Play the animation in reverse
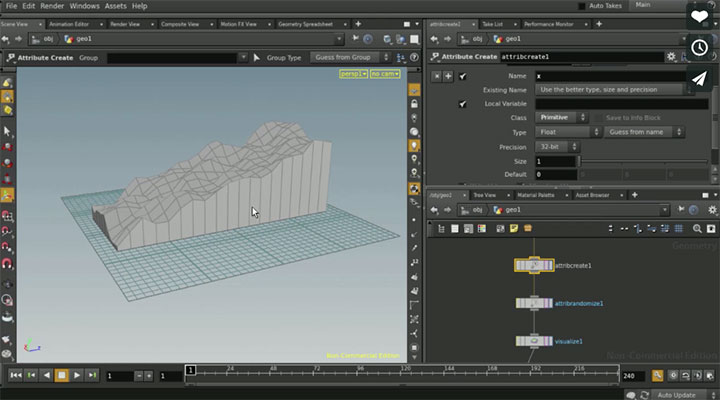 point(46,376)
